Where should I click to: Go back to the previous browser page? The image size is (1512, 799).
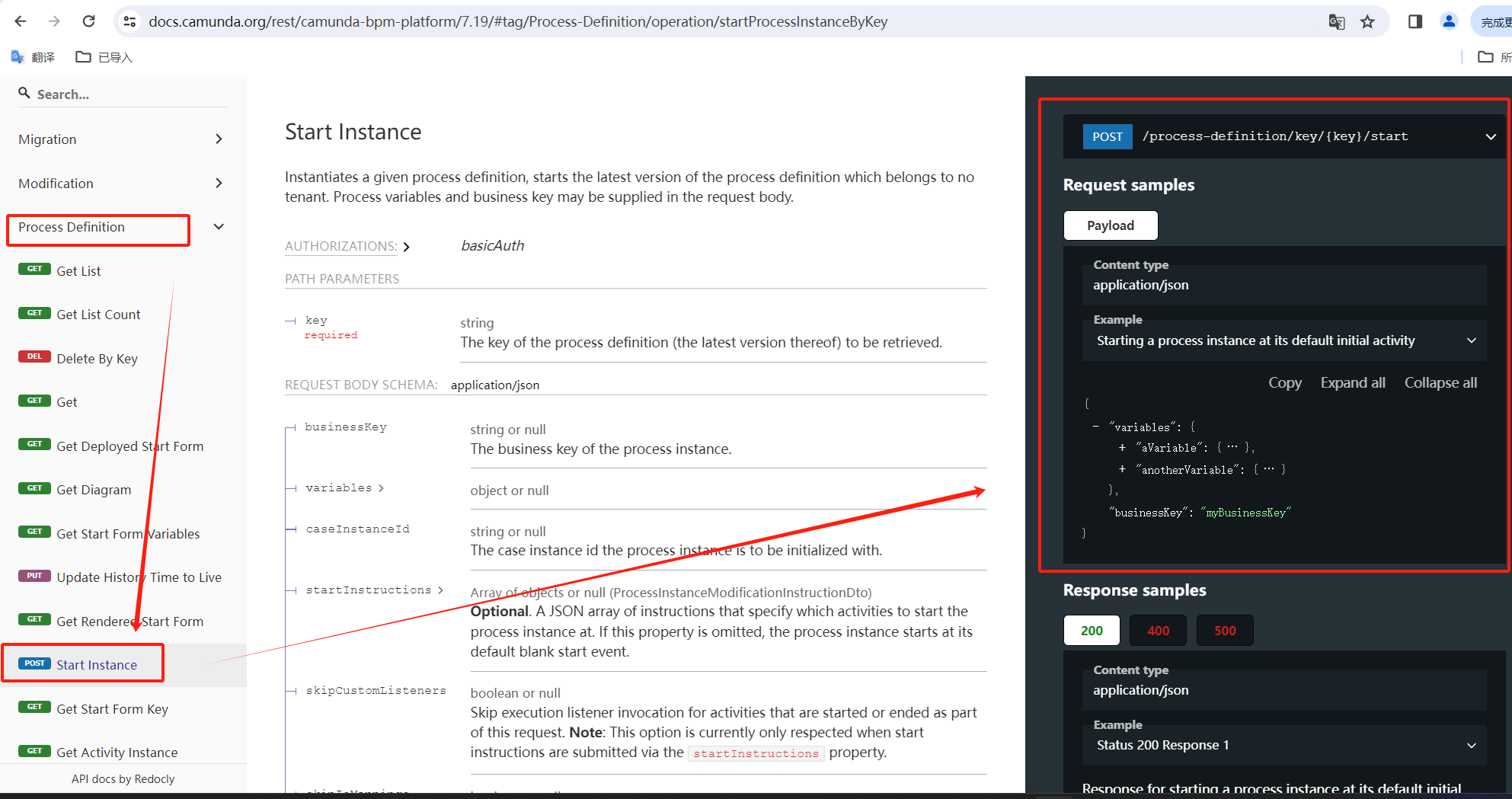click(21, 21)
